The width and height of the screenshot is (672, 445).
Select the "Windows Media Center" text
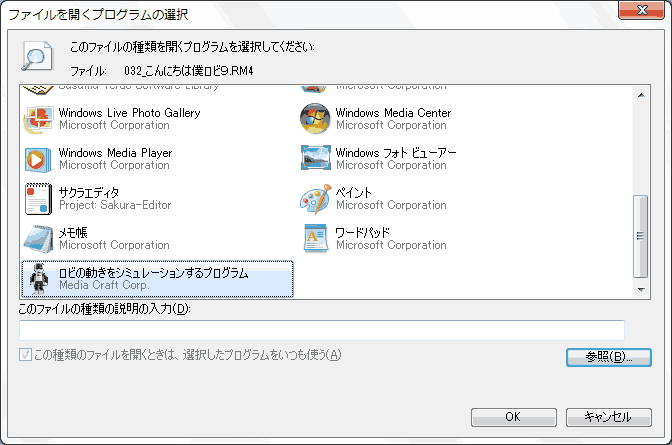tap(393, 113)
